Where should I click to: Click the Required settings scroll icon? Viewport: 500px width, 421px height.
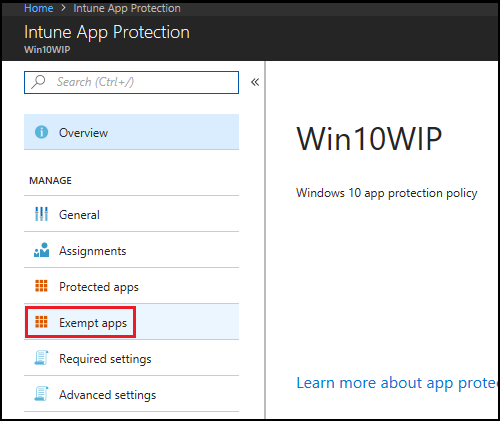click(41, 358)
